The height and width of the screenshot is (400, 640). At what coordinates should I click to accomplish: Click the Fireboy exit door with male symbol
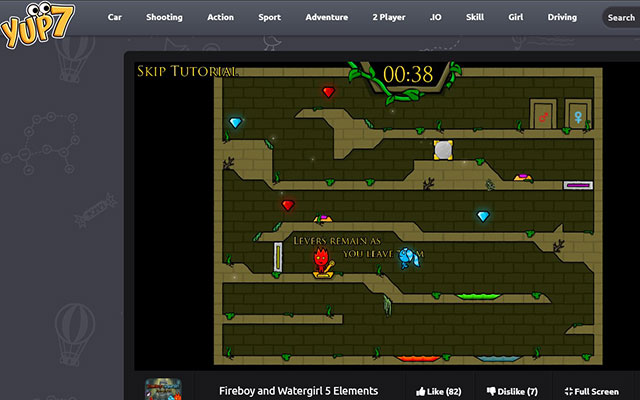(543, 114)
